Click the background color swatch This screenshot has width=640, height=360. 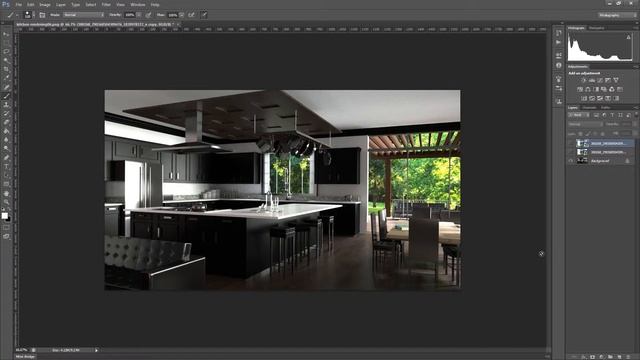pos(8,220)
